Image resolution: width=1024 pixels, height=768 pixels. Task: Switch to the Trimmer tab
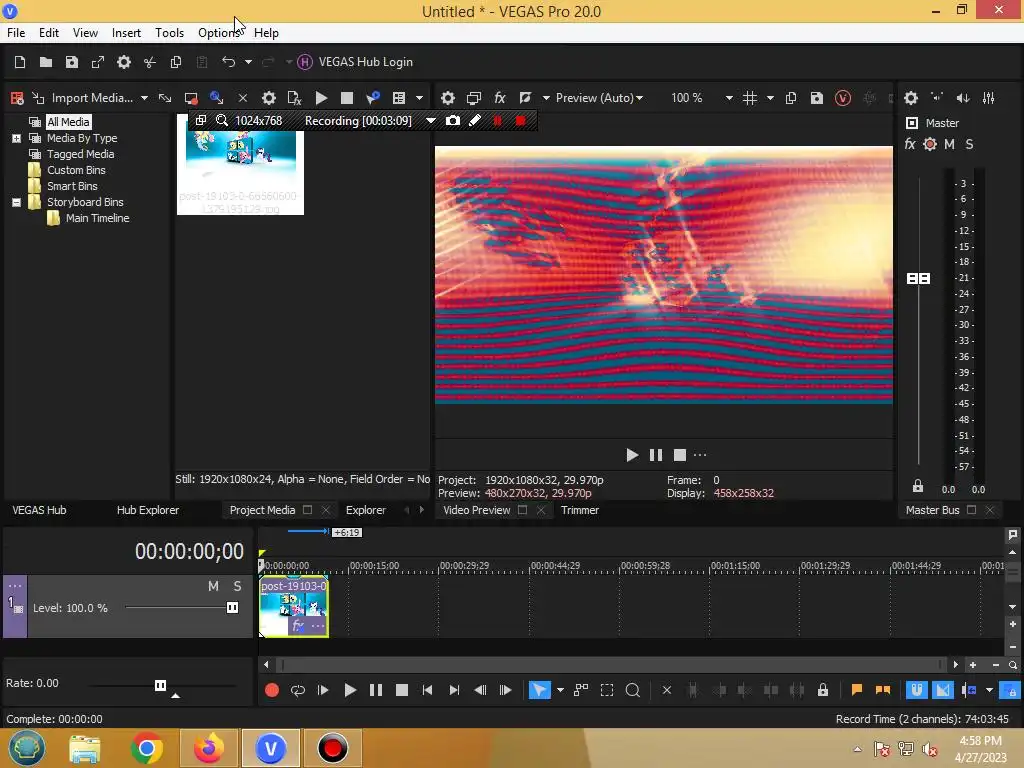click(x=580, y=510)
